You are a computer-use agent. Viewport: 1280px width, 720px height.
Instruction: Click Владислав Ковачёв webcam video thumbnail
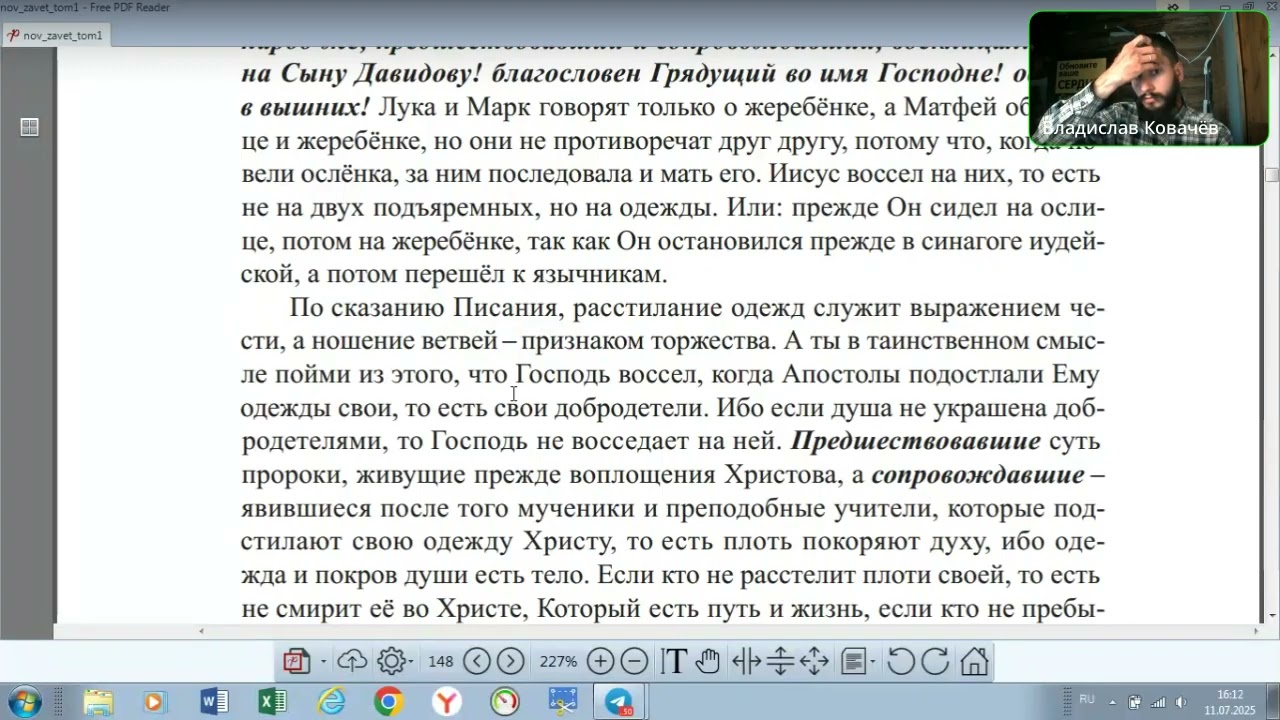[1149, 79]
